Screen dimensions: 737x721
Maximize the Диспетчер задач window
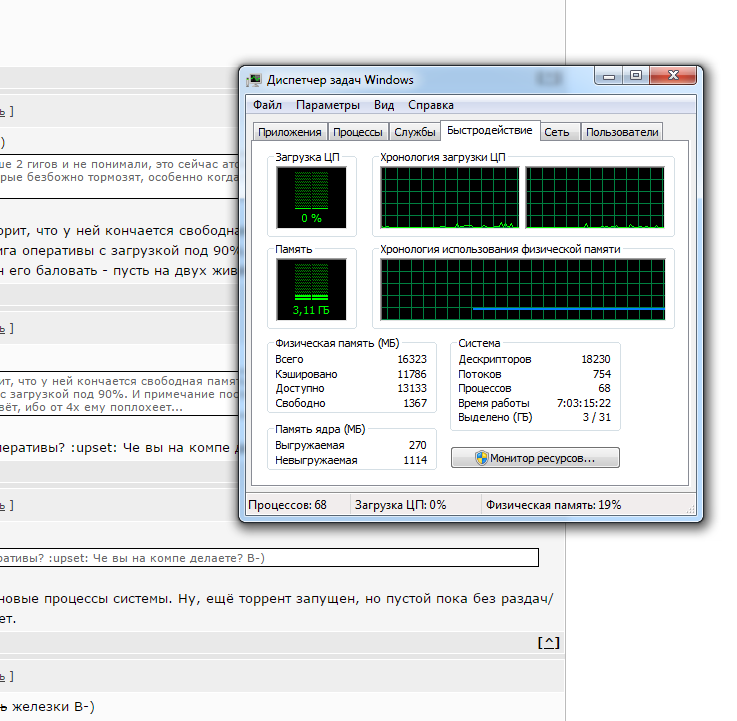pos(635,76)
